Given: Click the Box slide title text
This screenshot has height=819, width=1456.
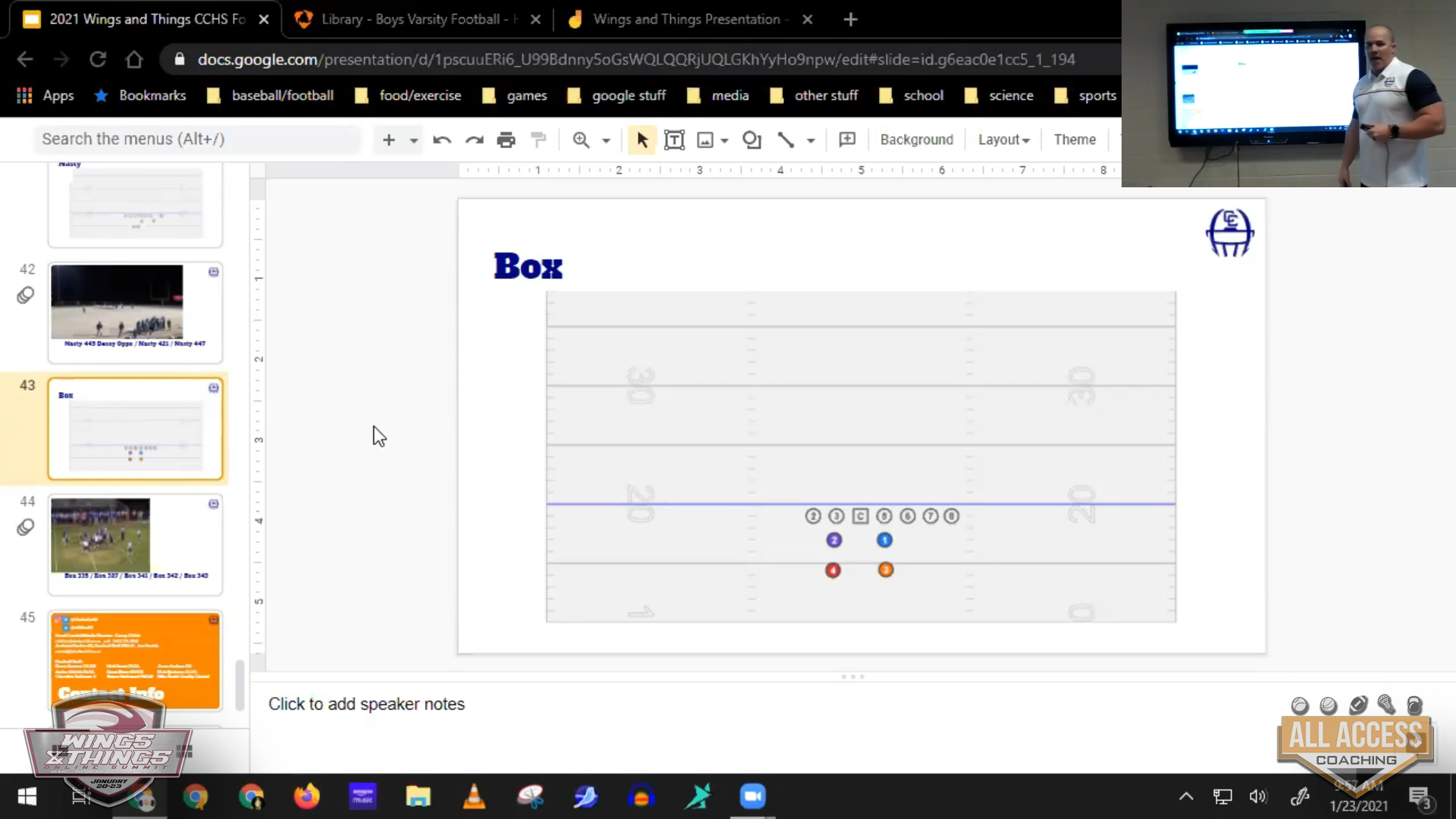Looking at the screenshot, I should 528,266.
